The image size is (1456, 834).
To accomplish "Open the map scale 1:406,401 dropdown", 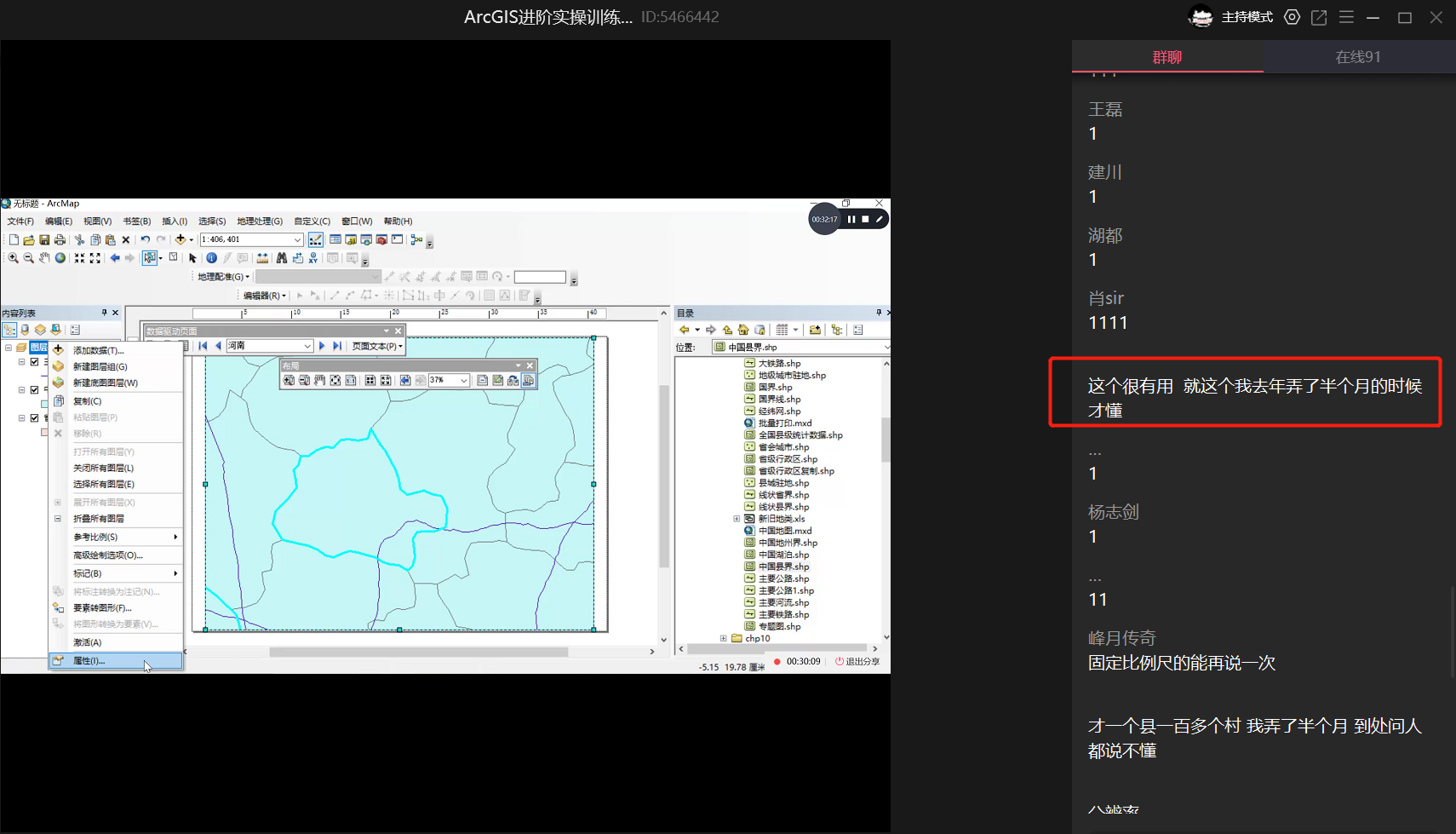I will (x=297, y=240).
